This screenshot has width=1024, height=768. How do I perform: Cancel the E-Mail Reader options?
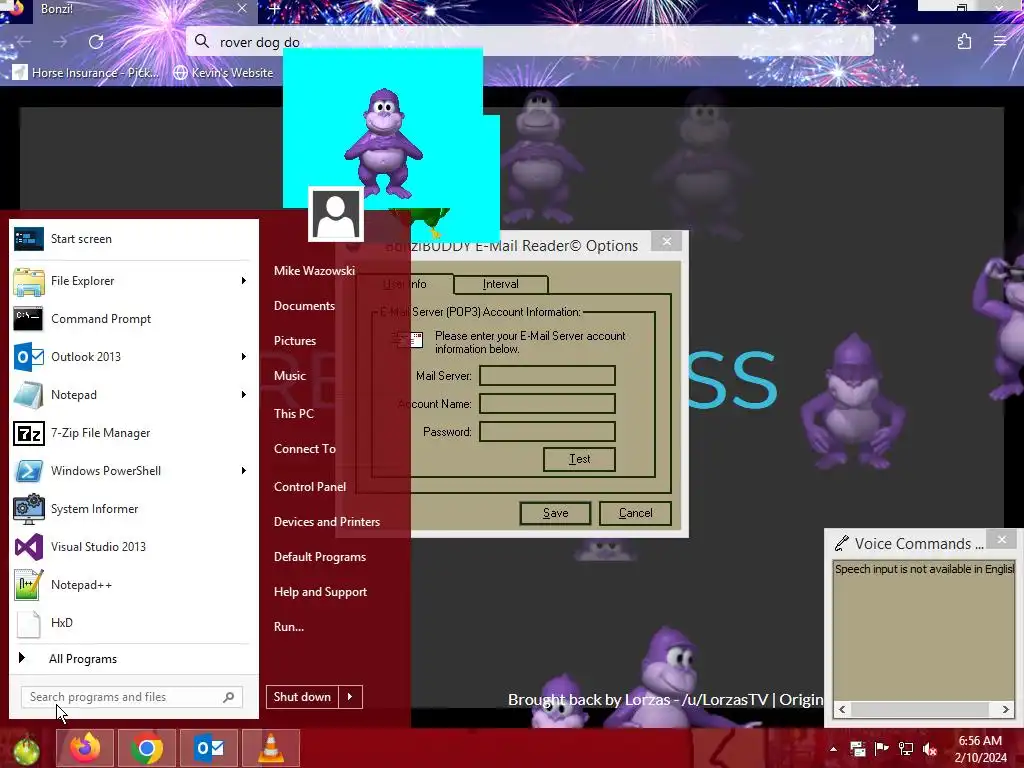[x=635, y=513]
